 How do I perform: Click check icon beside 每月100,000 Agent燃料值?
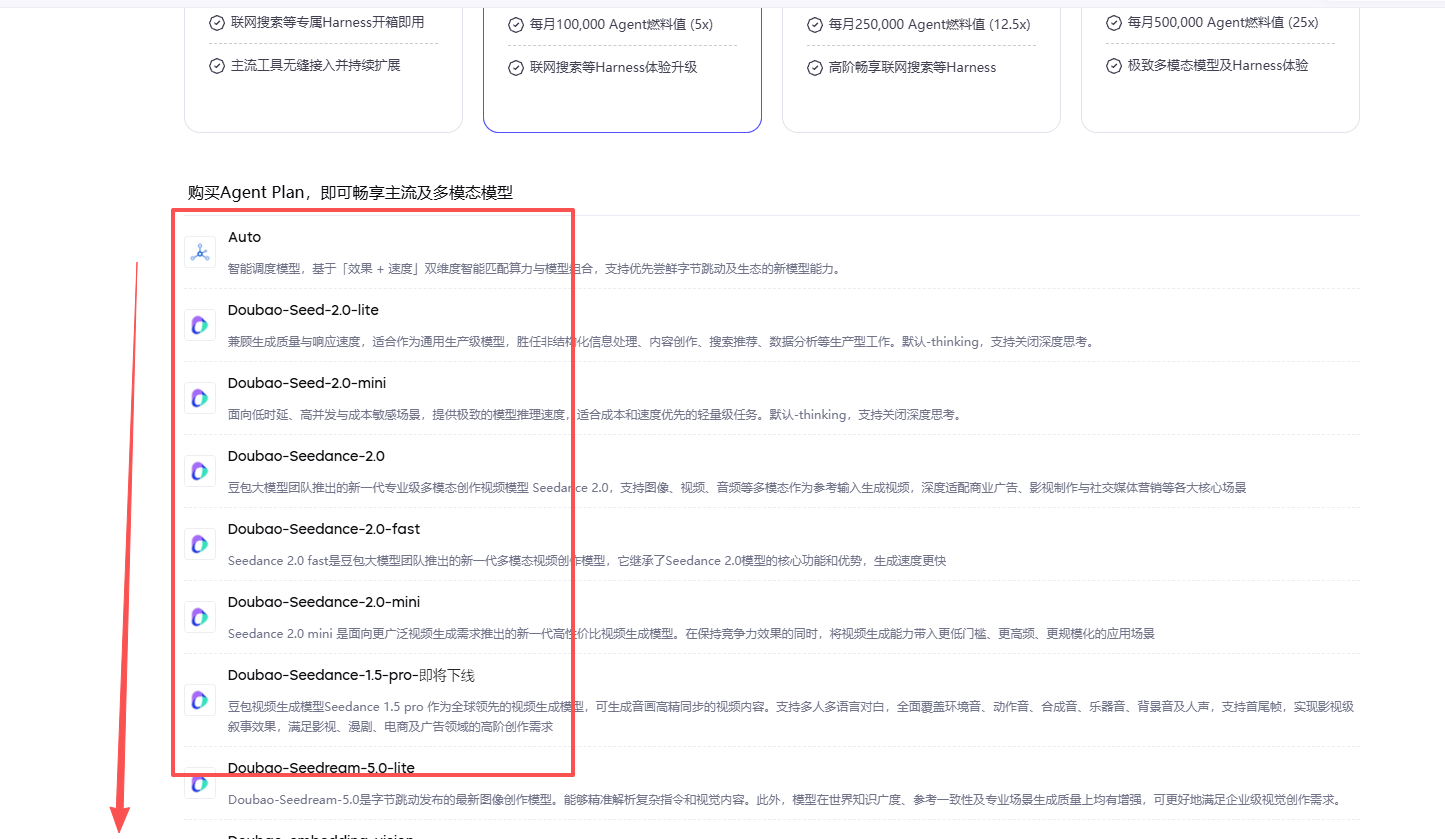516,25
